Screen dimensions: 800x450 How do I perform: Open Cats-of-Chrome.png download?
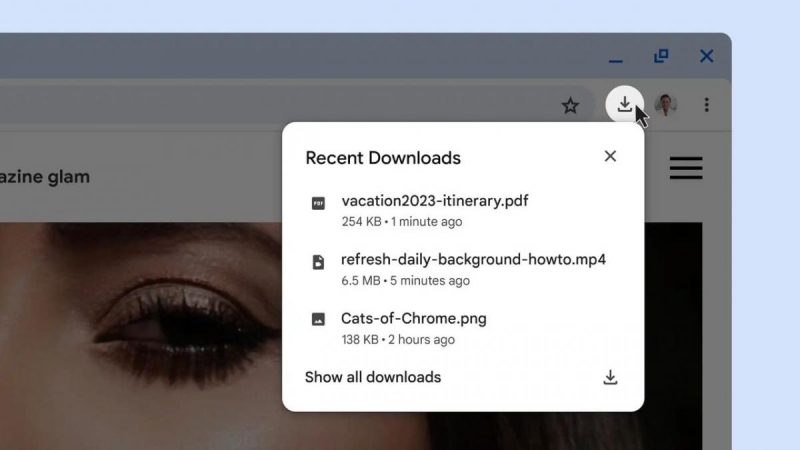pyautogui.click(x=414, y=319)
